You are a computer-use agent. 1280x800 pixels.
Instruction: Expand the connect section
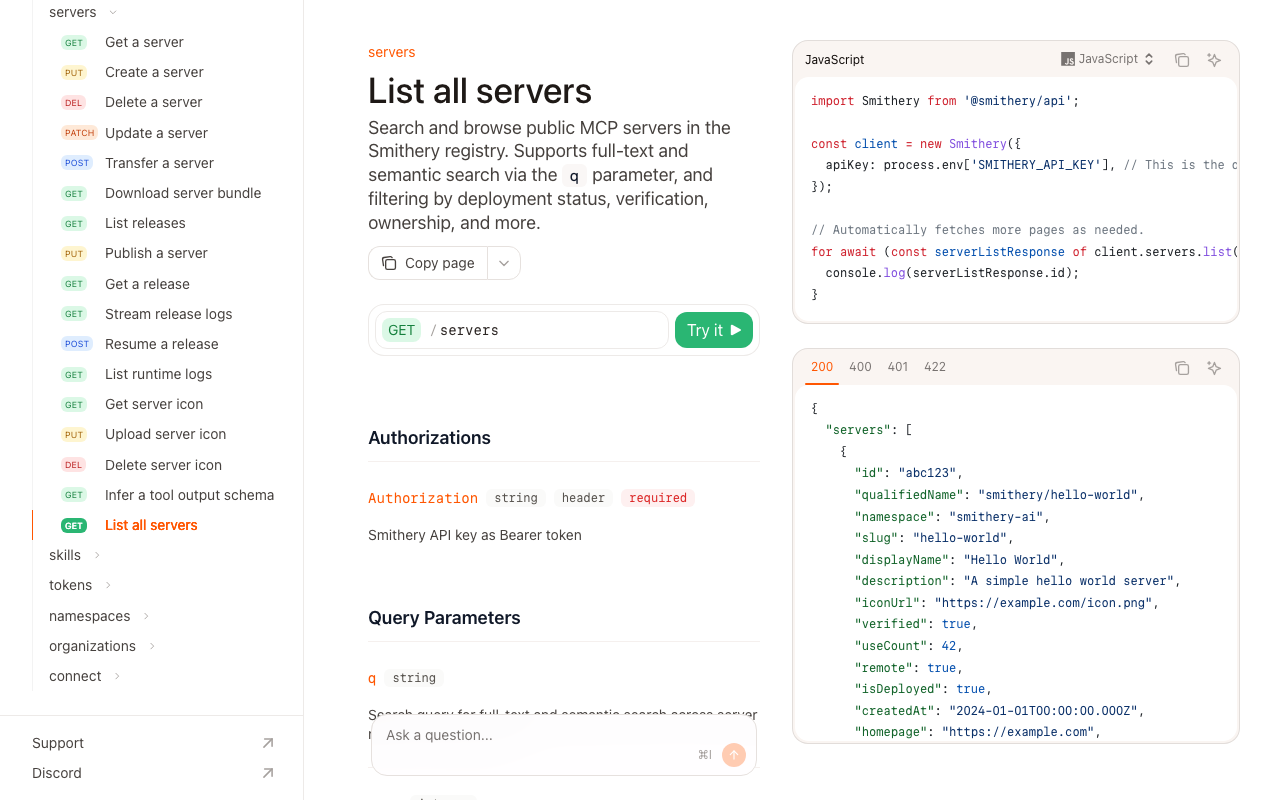[x=117, y=676]
